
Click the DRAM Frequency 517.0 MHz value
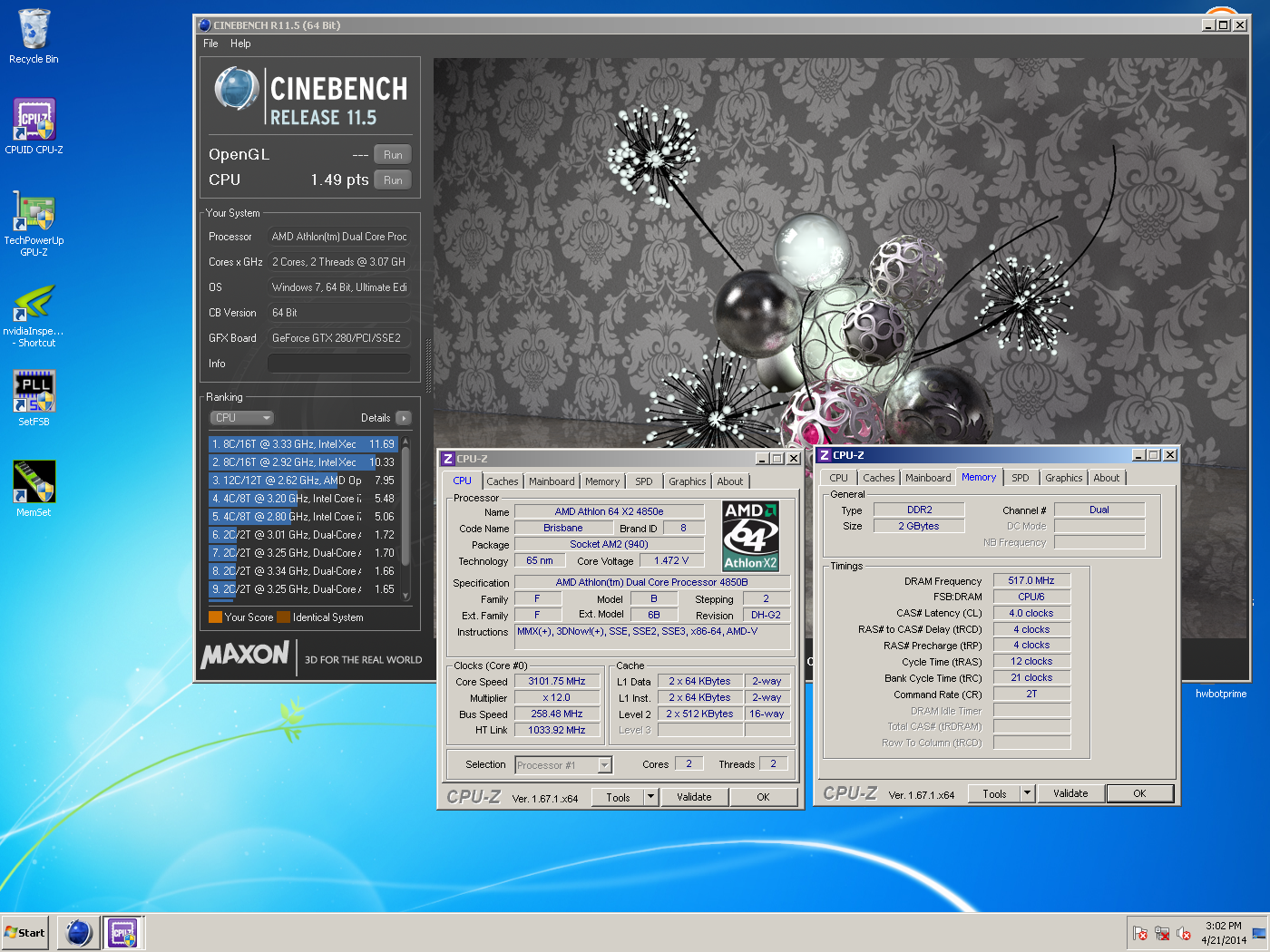1031,581
